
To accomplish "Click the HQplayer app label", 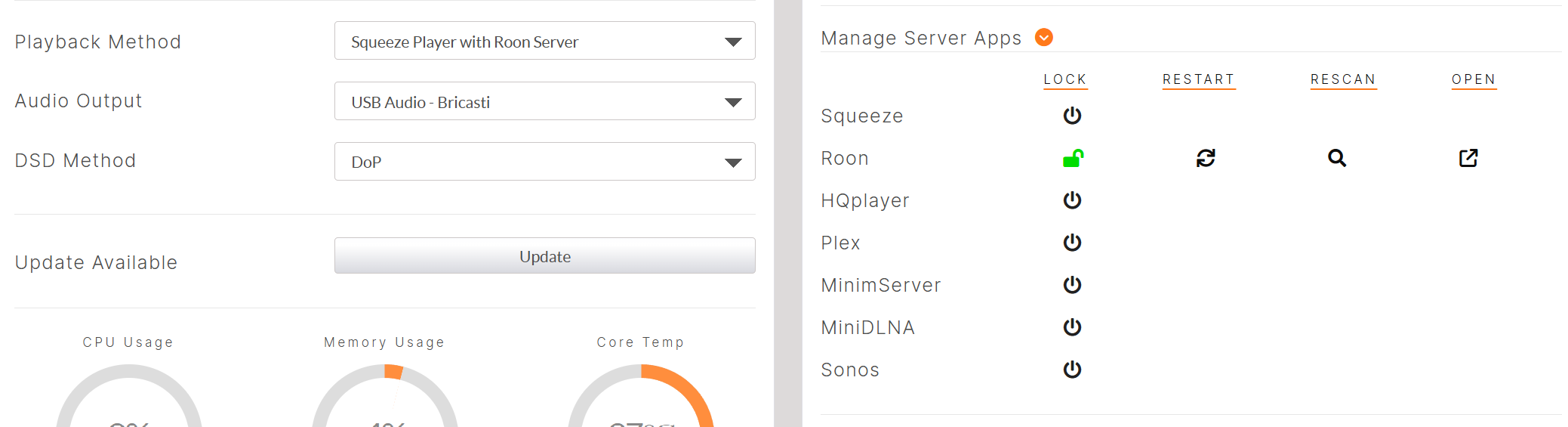I will point(865,200).
